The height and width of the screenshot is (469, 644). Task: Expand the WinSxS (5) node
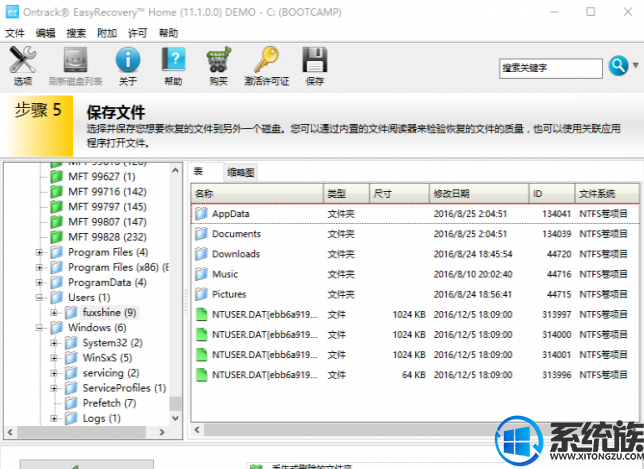click(54, 358)
